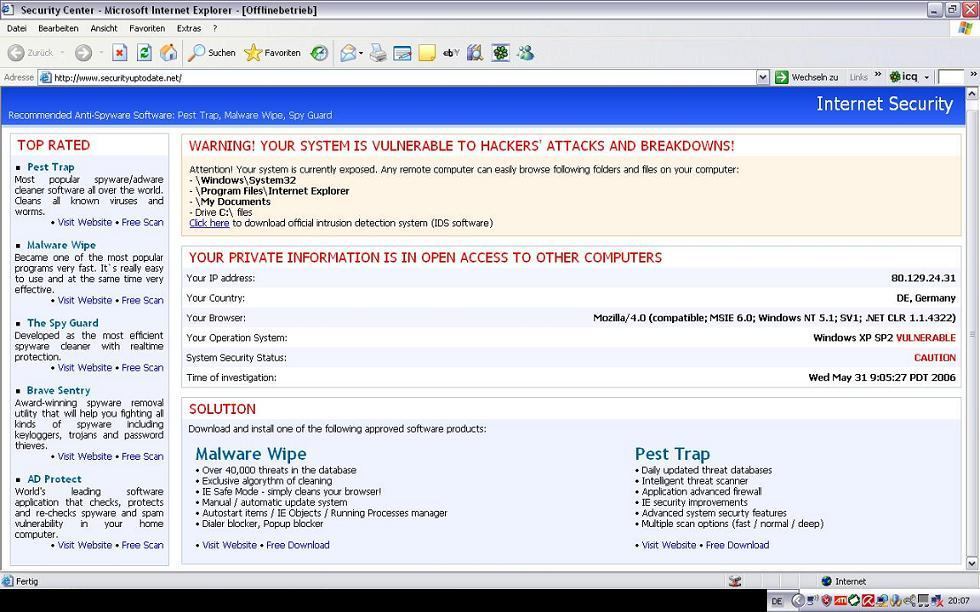Viewport: 980px width, 612px height.
Task: Open the Forward button history dropdown arrow
Action: click(x=101, y=53)
